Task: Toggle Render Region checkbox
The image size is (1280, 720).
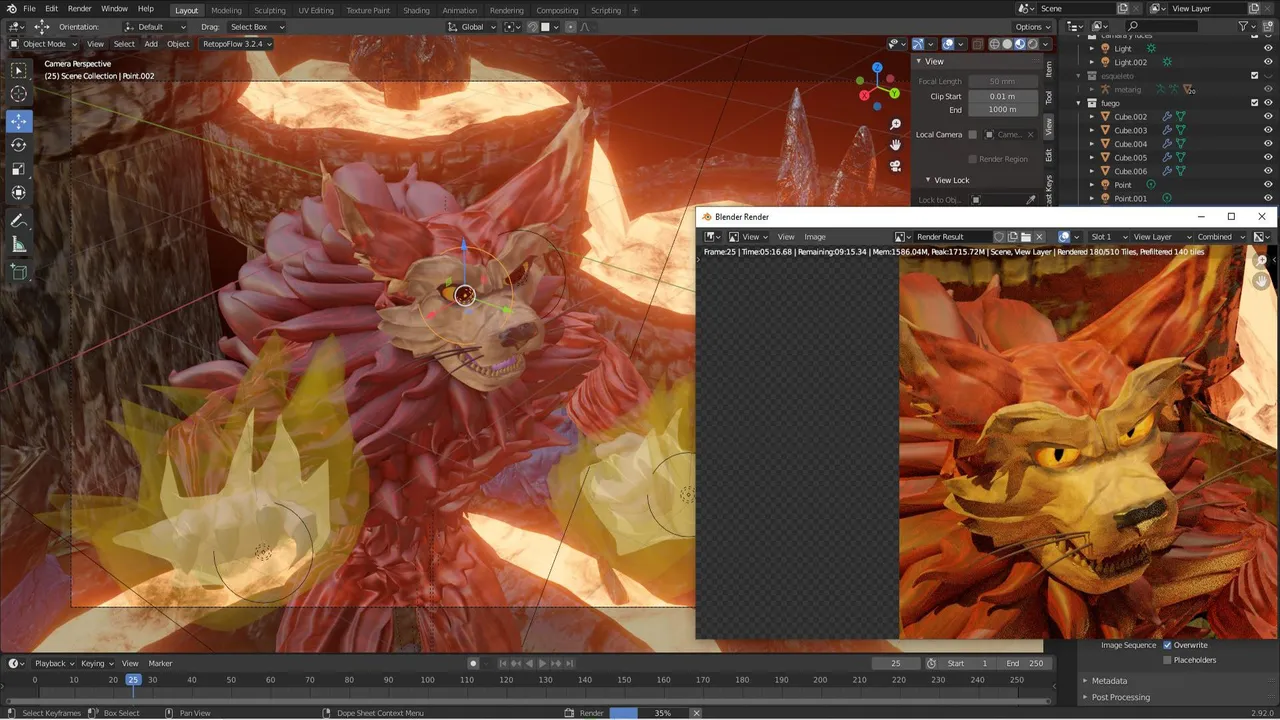Action: [972, 159]
